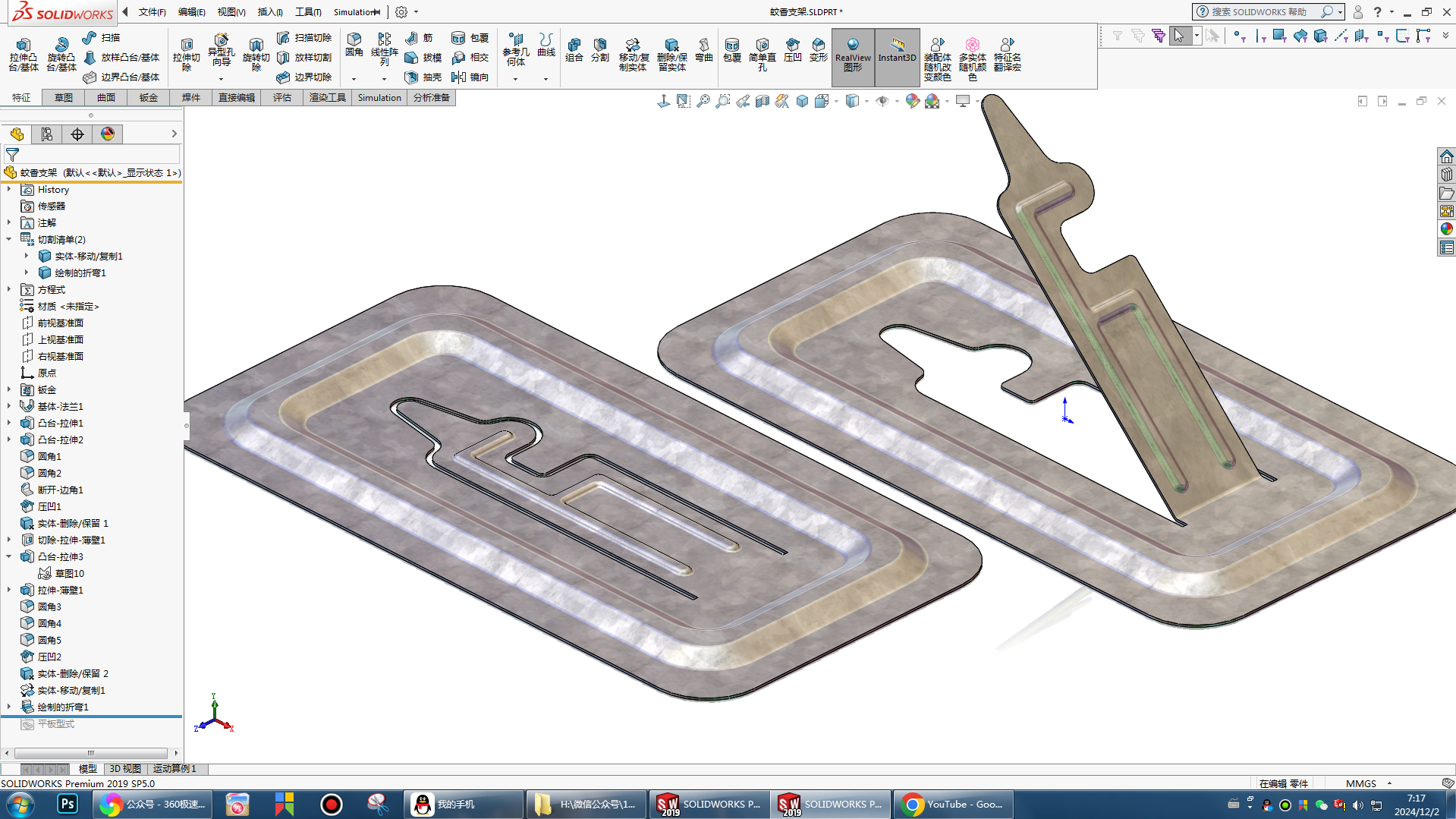The height and width of the screenshot is (819, 1456).
Task: Click the 旋转凸台/基体 revolve boss tool
Action: (x=61, y=55)
